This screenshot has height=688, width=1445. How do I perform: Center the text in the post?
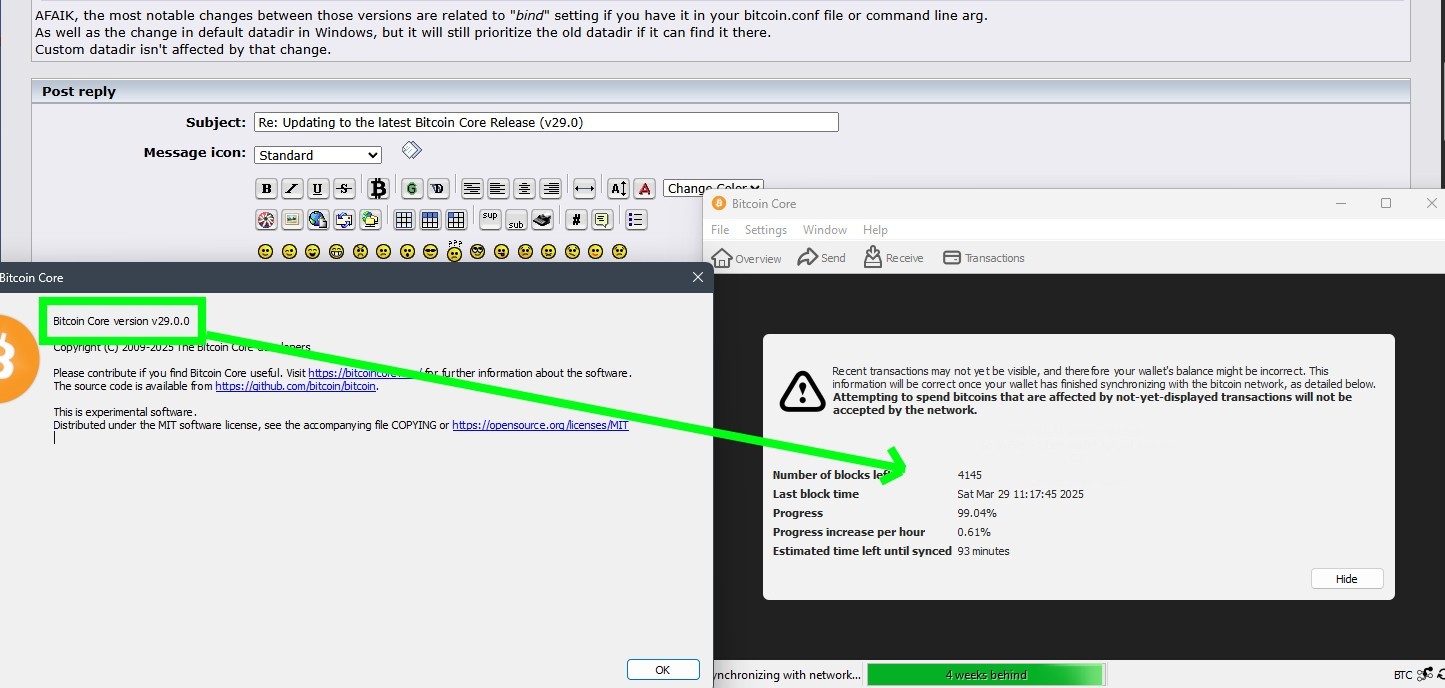point(524,188)
